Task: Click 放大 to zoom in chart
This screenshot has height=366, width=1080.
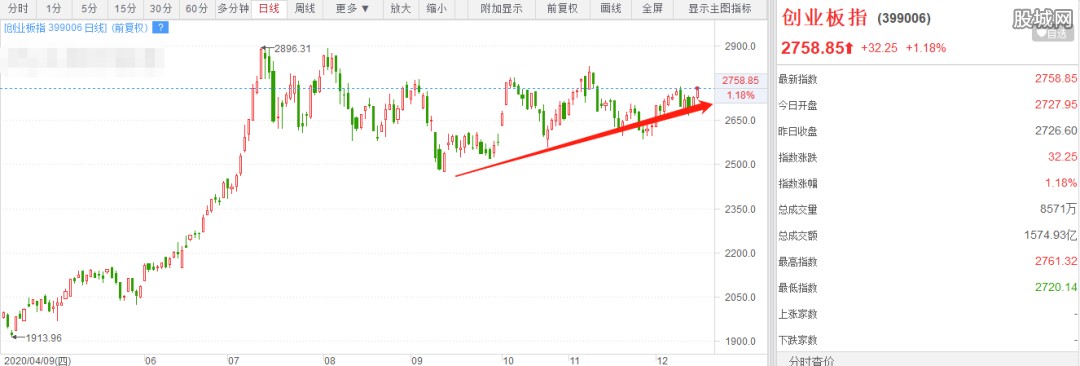Action: pos(400,9)
